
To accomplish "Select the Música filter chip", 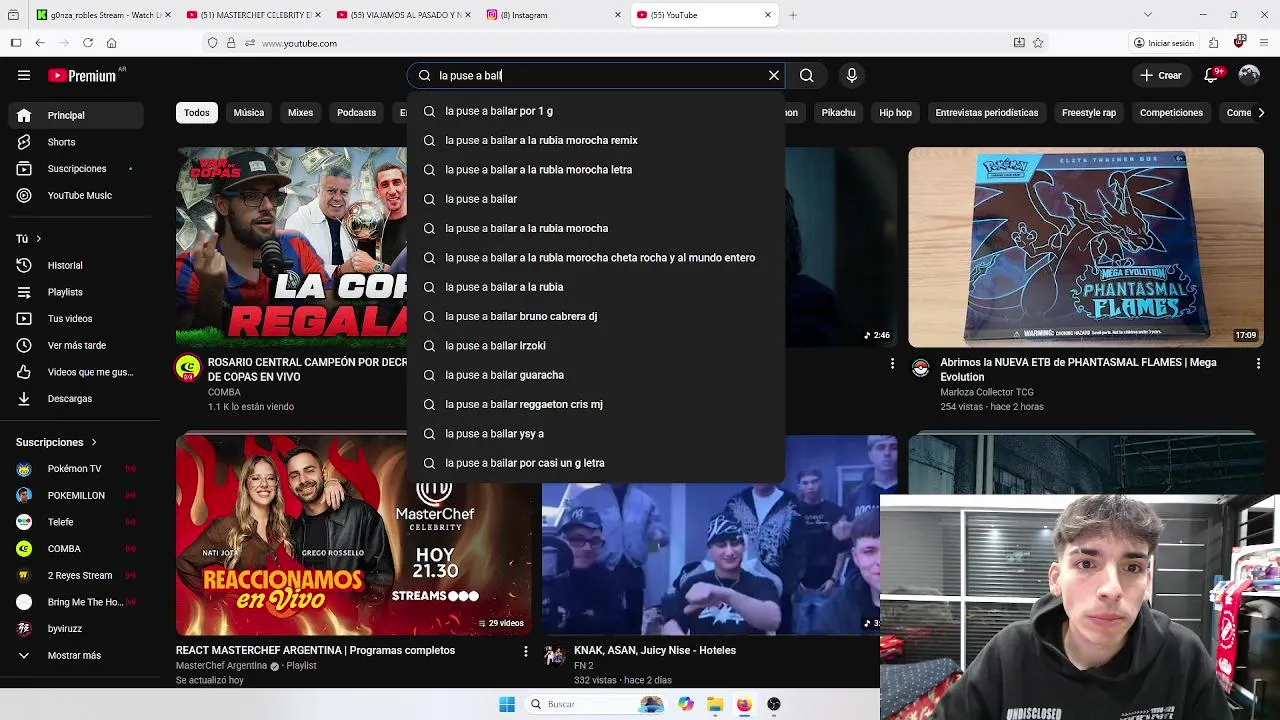I will click(249, 113).
